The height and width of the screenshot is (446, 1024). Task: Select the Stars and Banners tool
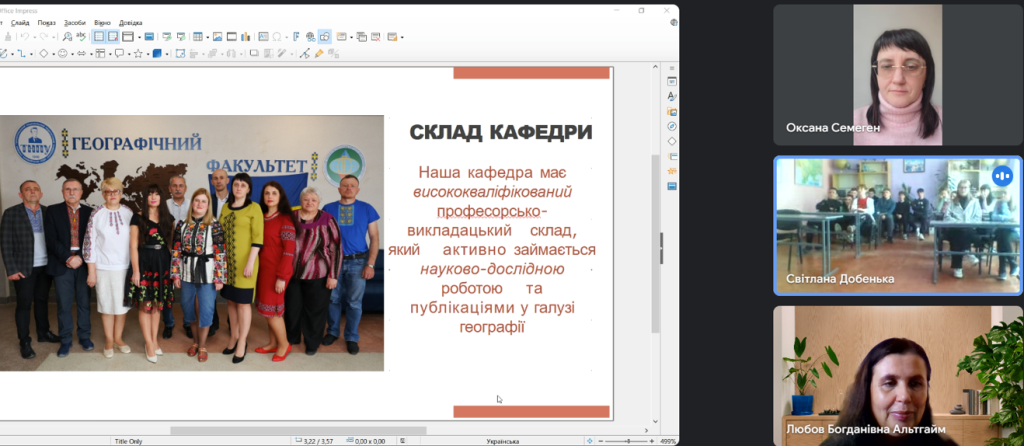[138, 54]
